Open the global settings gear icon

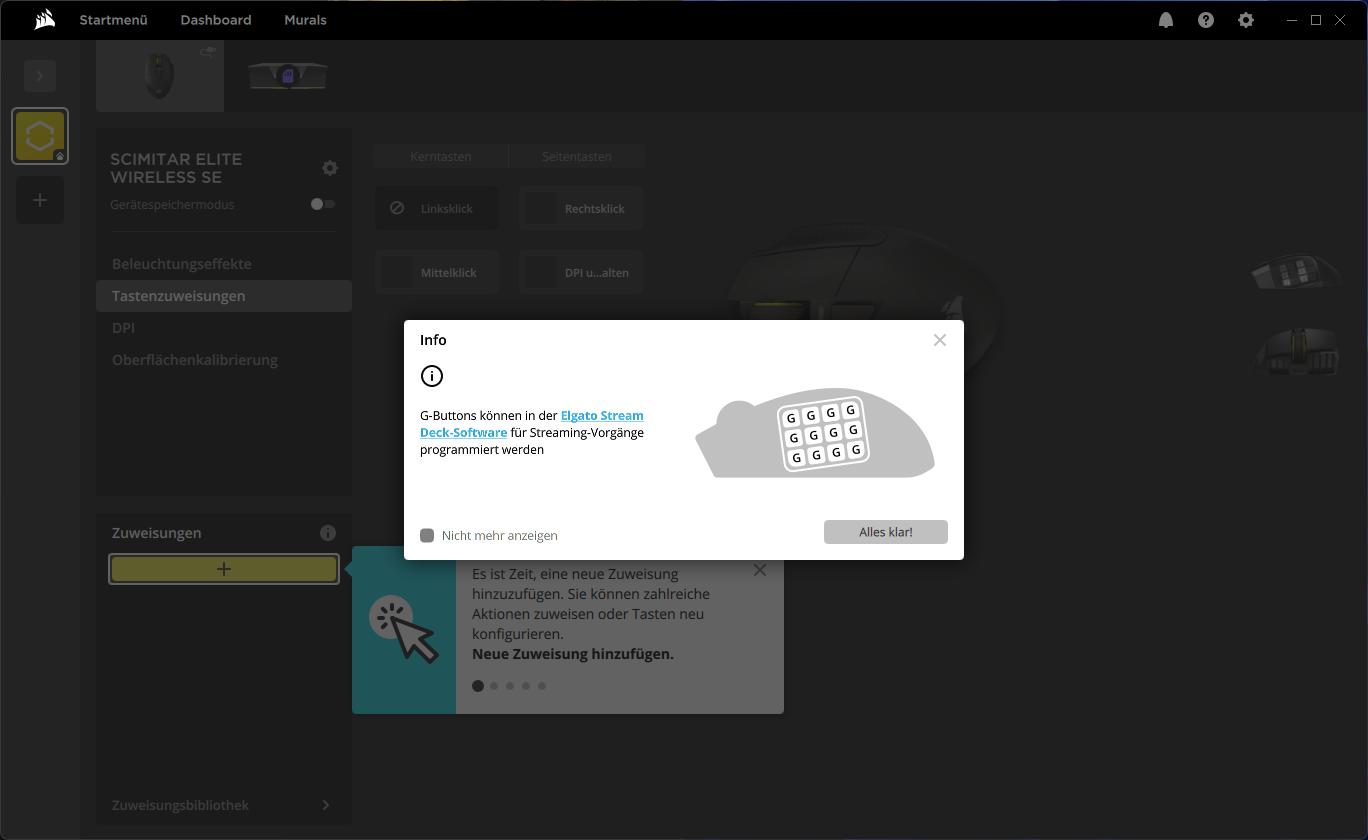1246,20
